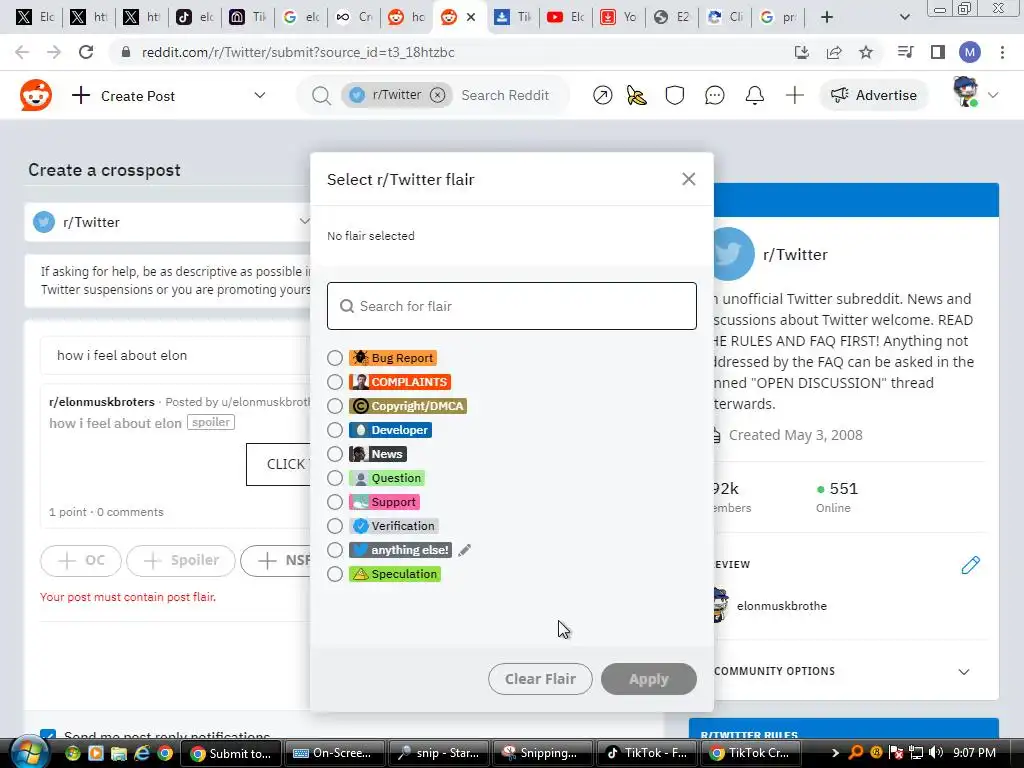Screen dimensions: 1024x768
Task: Click the Apply button
Action: click(x=648, y=679)
